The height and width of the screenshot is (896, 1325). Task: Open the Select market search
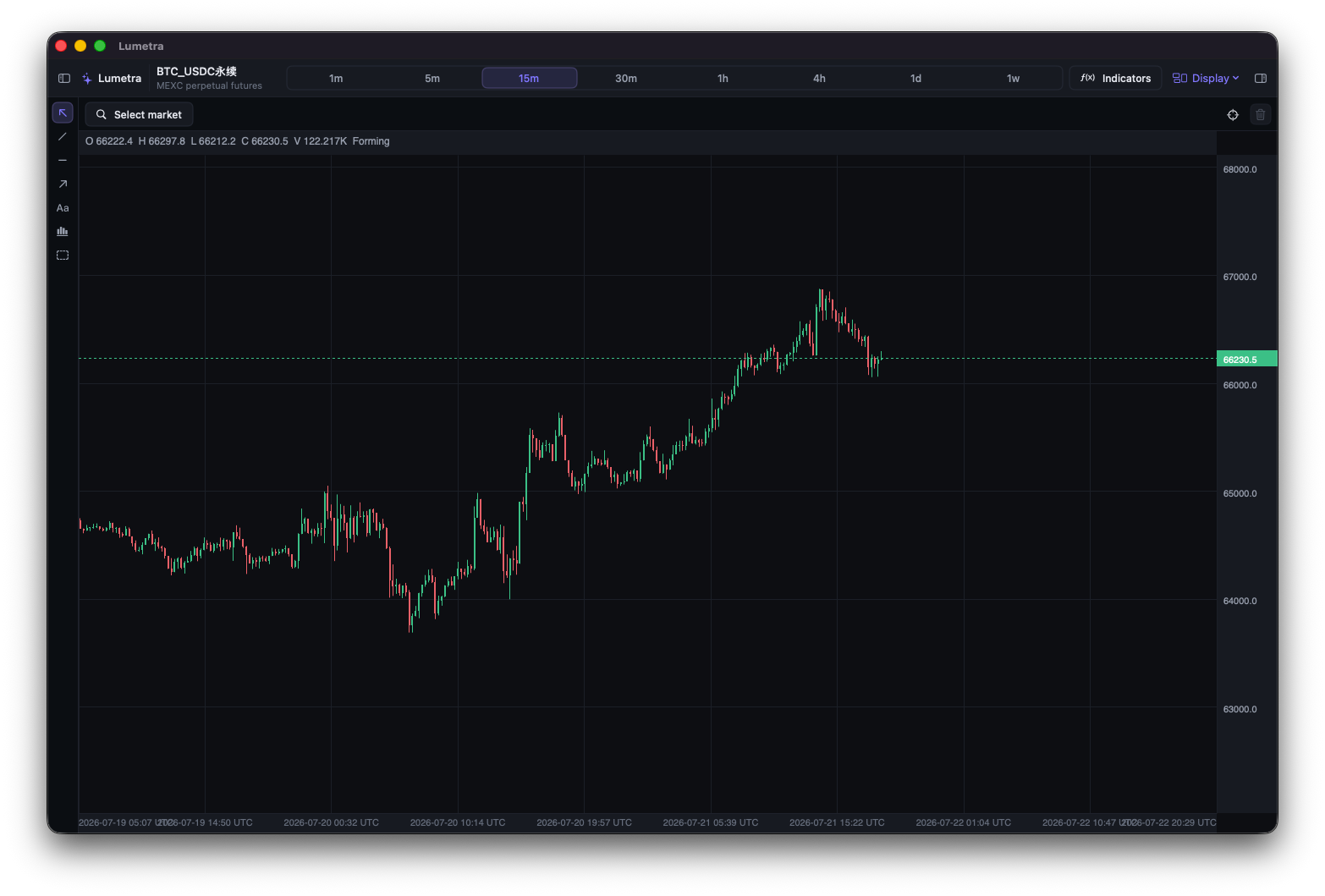pyautogui.click(x=139, y=115)
